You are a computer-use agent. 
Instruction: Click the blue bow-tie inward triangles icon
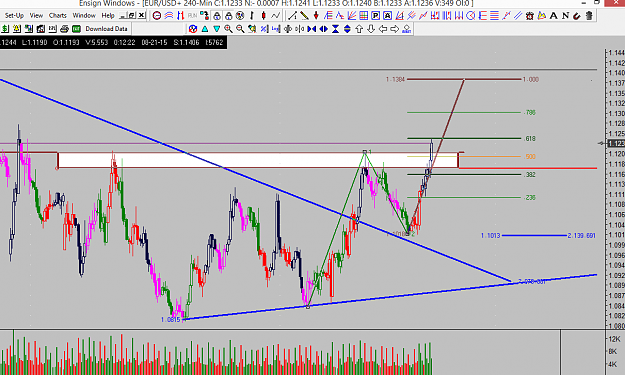(x=312, y=29)
